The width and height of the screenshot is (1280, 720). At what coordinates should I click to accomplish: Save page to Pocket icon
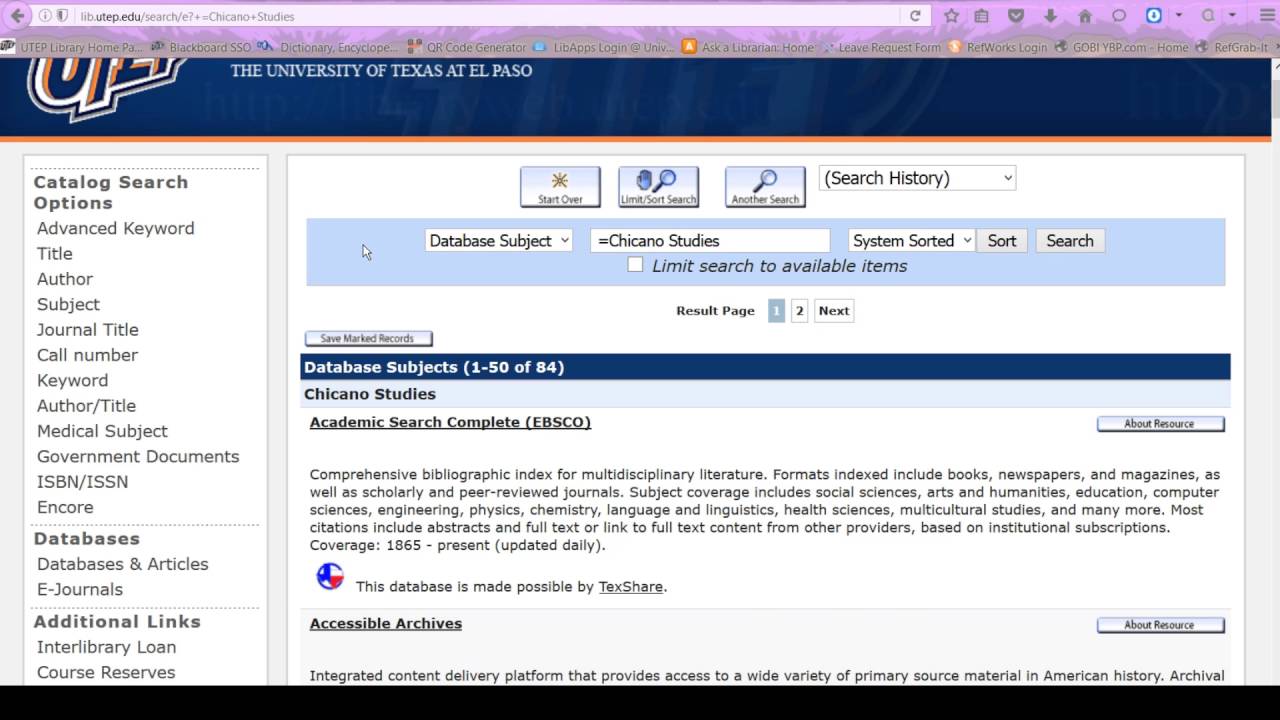point(1016,16)
